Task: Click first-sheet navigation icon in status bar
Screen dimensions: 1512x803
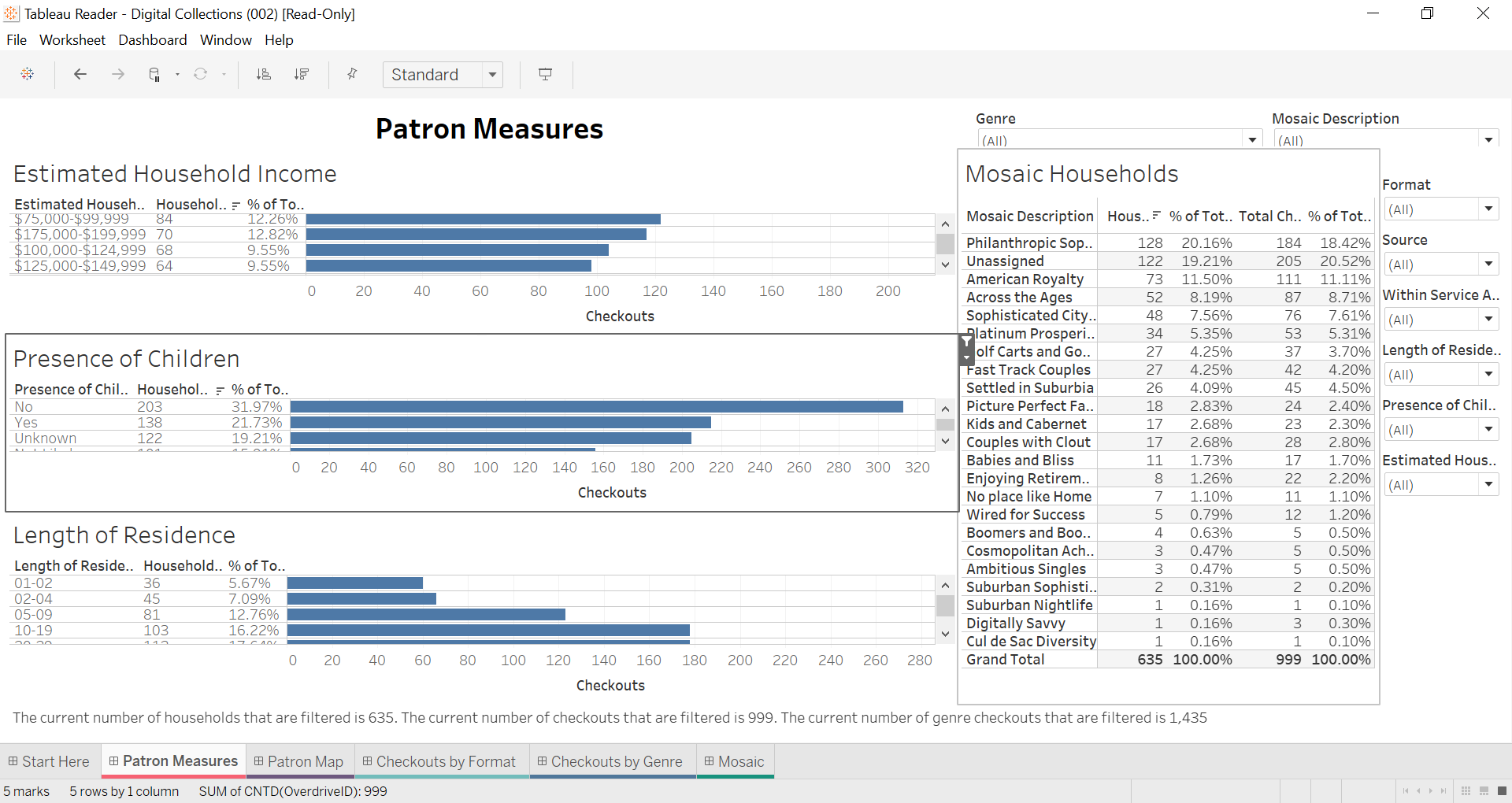Action: [1406, 791]
